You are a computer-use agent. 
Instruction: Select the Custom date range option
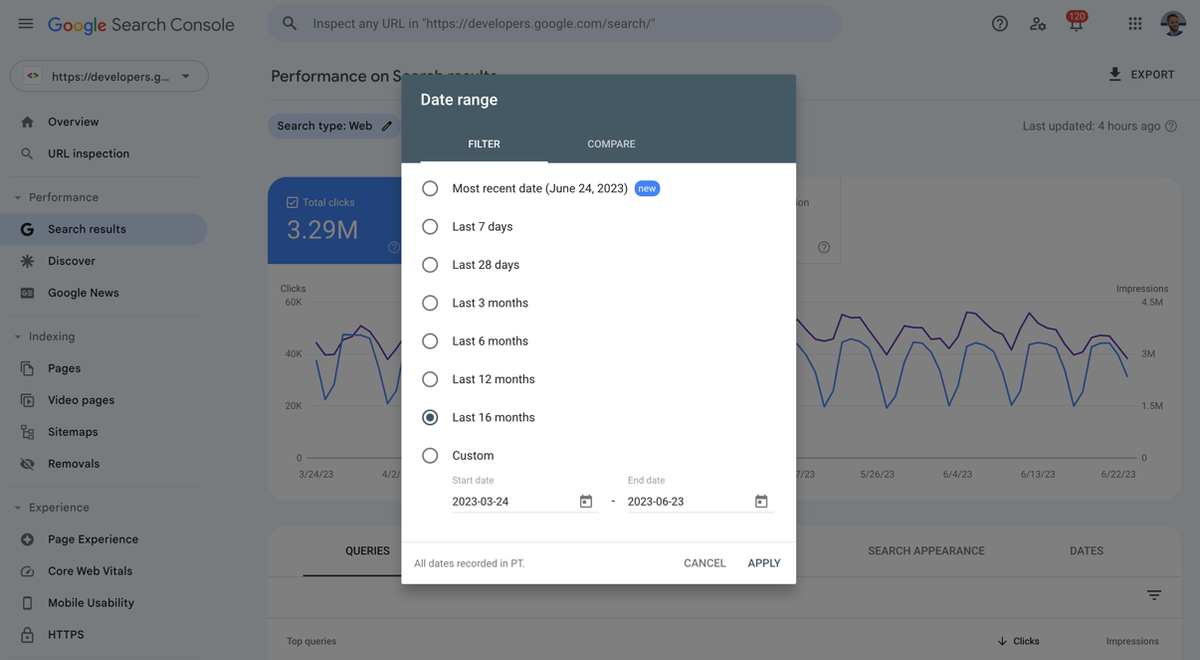pyautogui.click(x=430, y=455)
